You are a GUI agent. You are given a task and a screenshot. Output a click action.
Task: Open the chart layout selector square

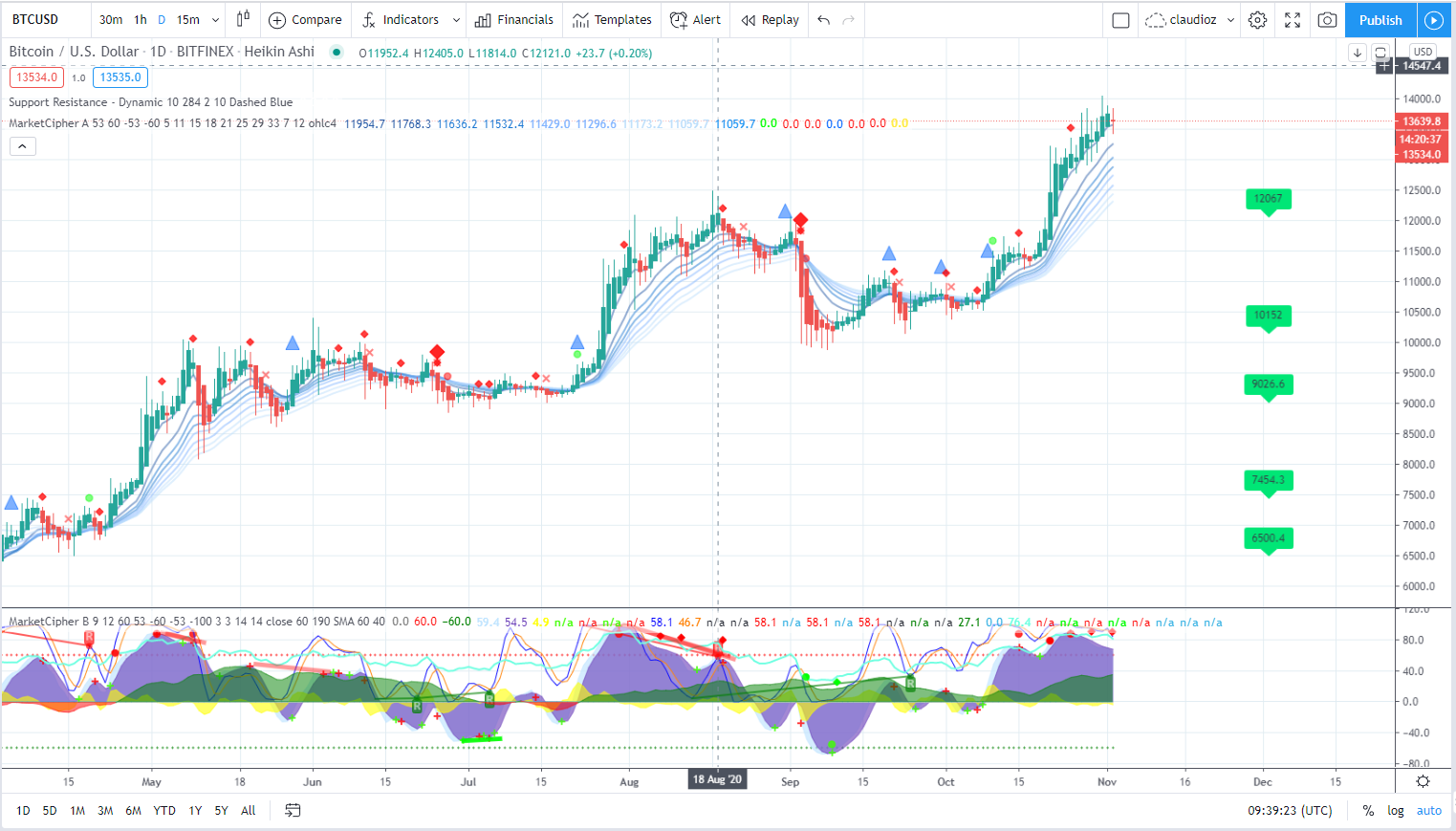pyautogui.click(x=1121, y=19)
